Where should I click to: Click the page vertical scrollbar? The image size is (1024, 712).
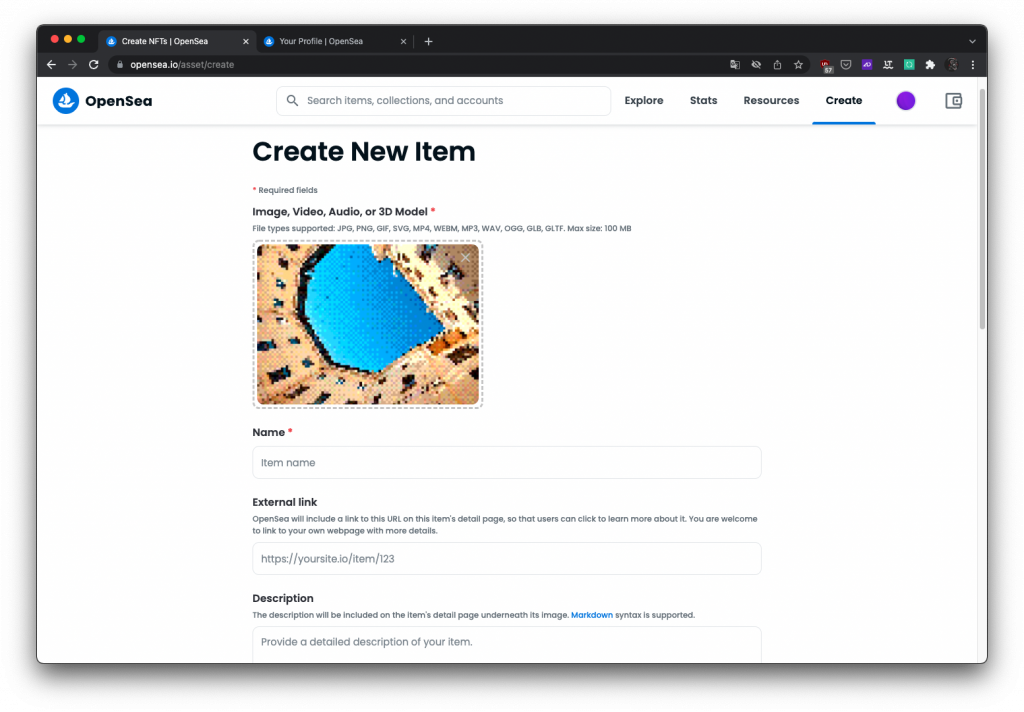coord(982,209)
